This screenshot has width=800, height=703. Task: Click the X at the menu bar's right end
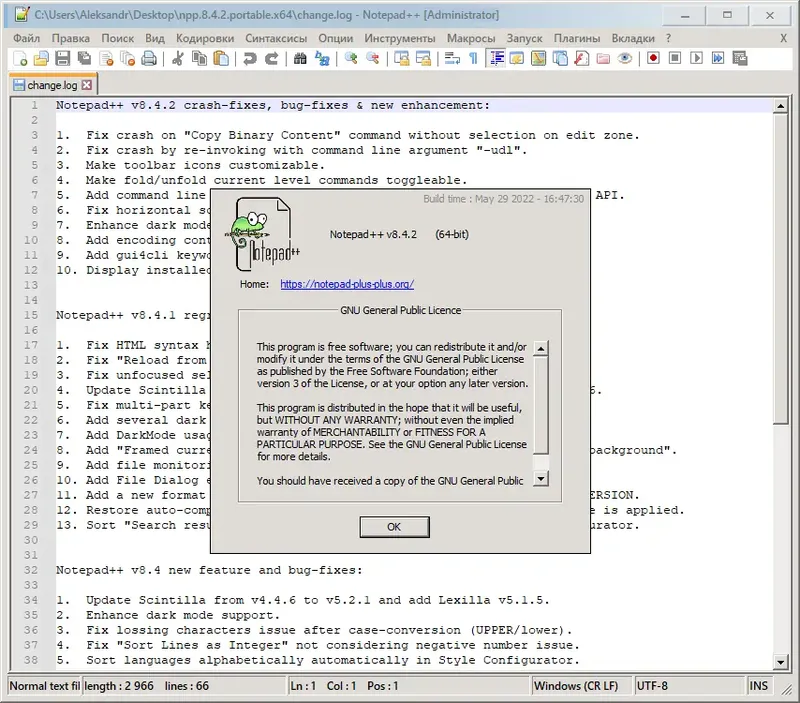pos(784,38)
